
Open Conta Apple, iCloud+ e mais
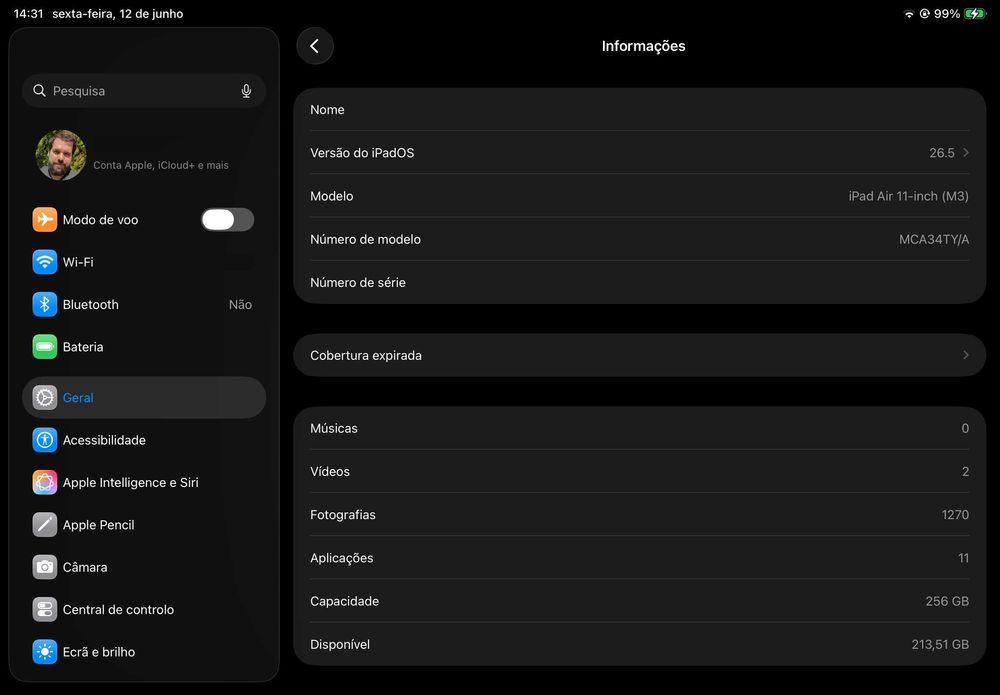coord(161,165)
